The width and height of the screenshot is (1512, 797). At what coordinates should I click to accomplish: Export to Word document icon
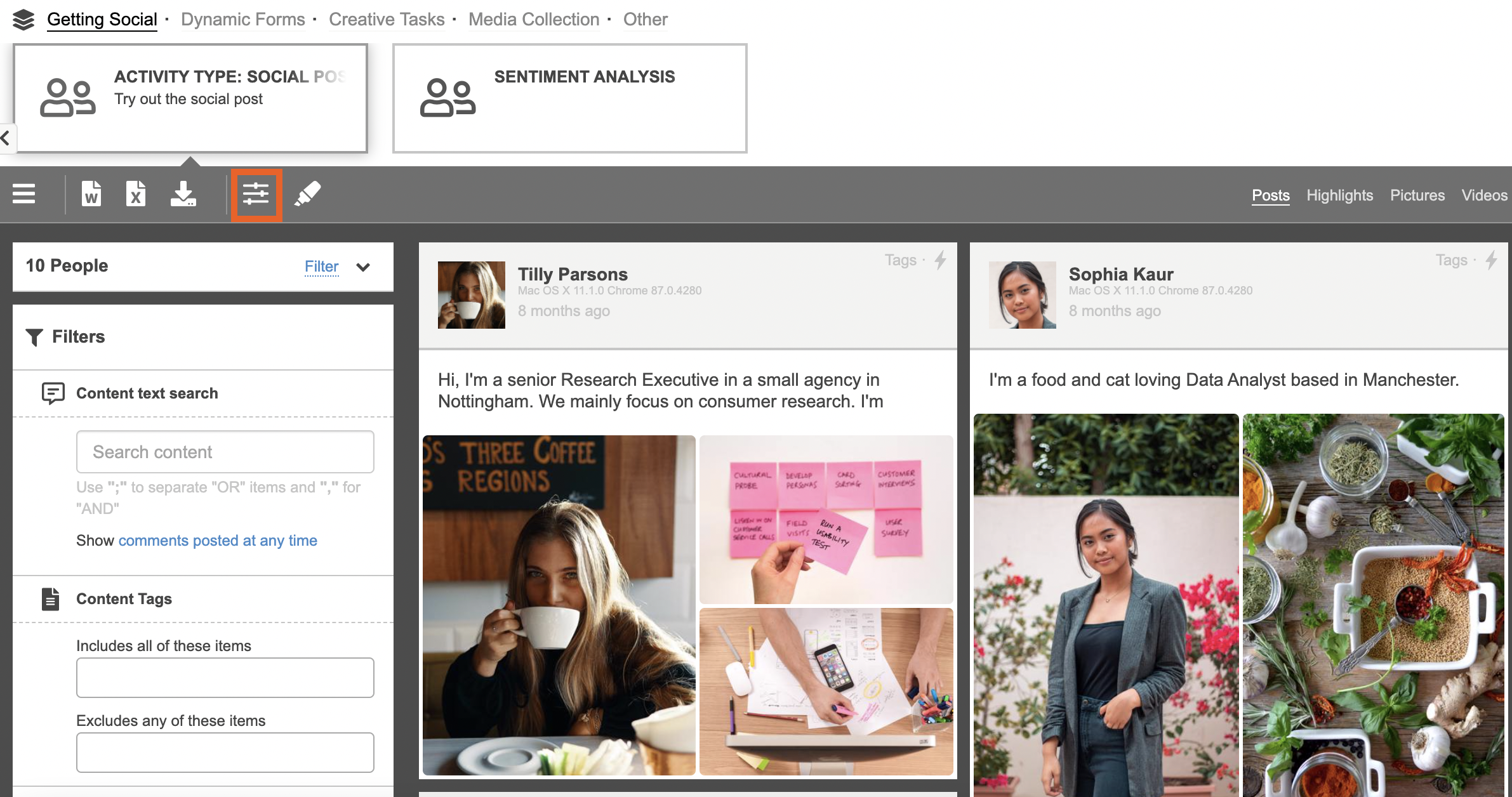pyautogui.click(x=91, y=194)
